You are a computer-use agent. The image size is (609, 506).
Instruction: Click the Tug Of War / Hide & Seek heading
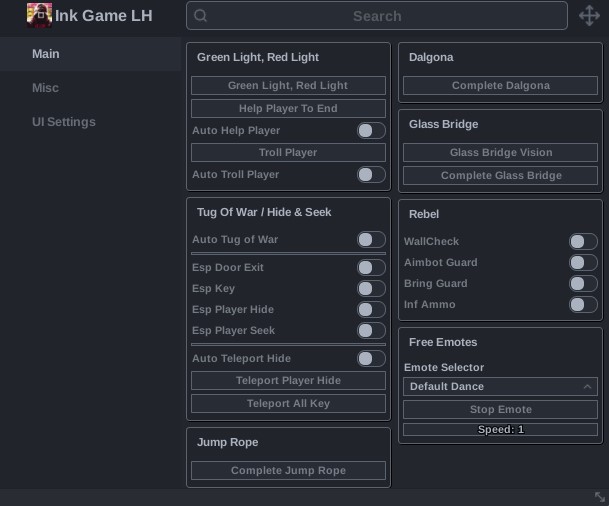point(264,212)
